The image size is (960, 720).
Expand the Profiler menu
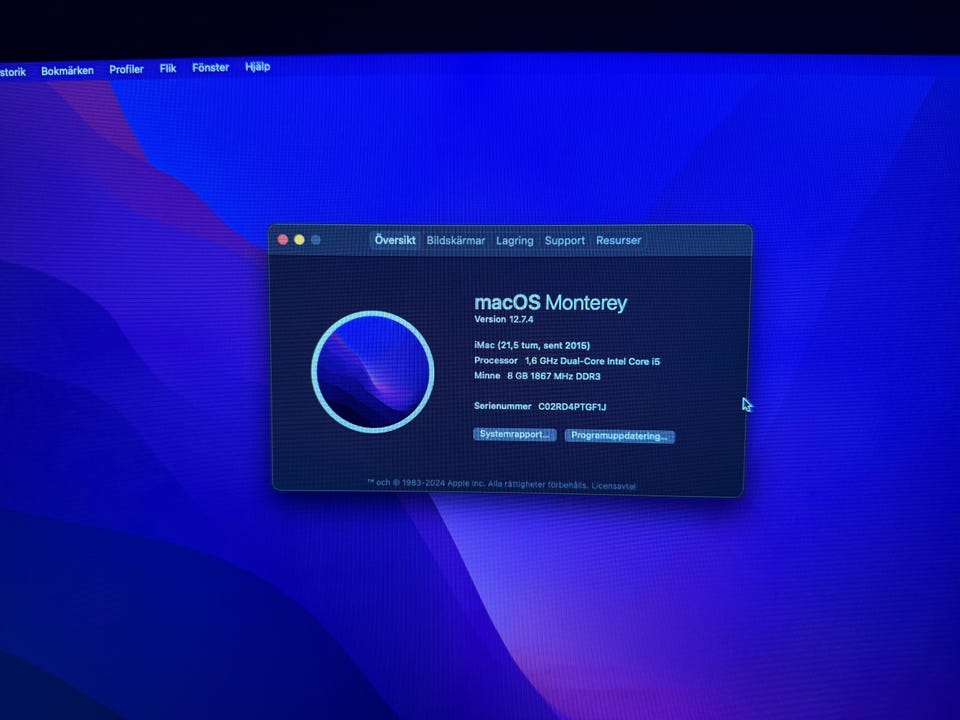tap(126, 70)
